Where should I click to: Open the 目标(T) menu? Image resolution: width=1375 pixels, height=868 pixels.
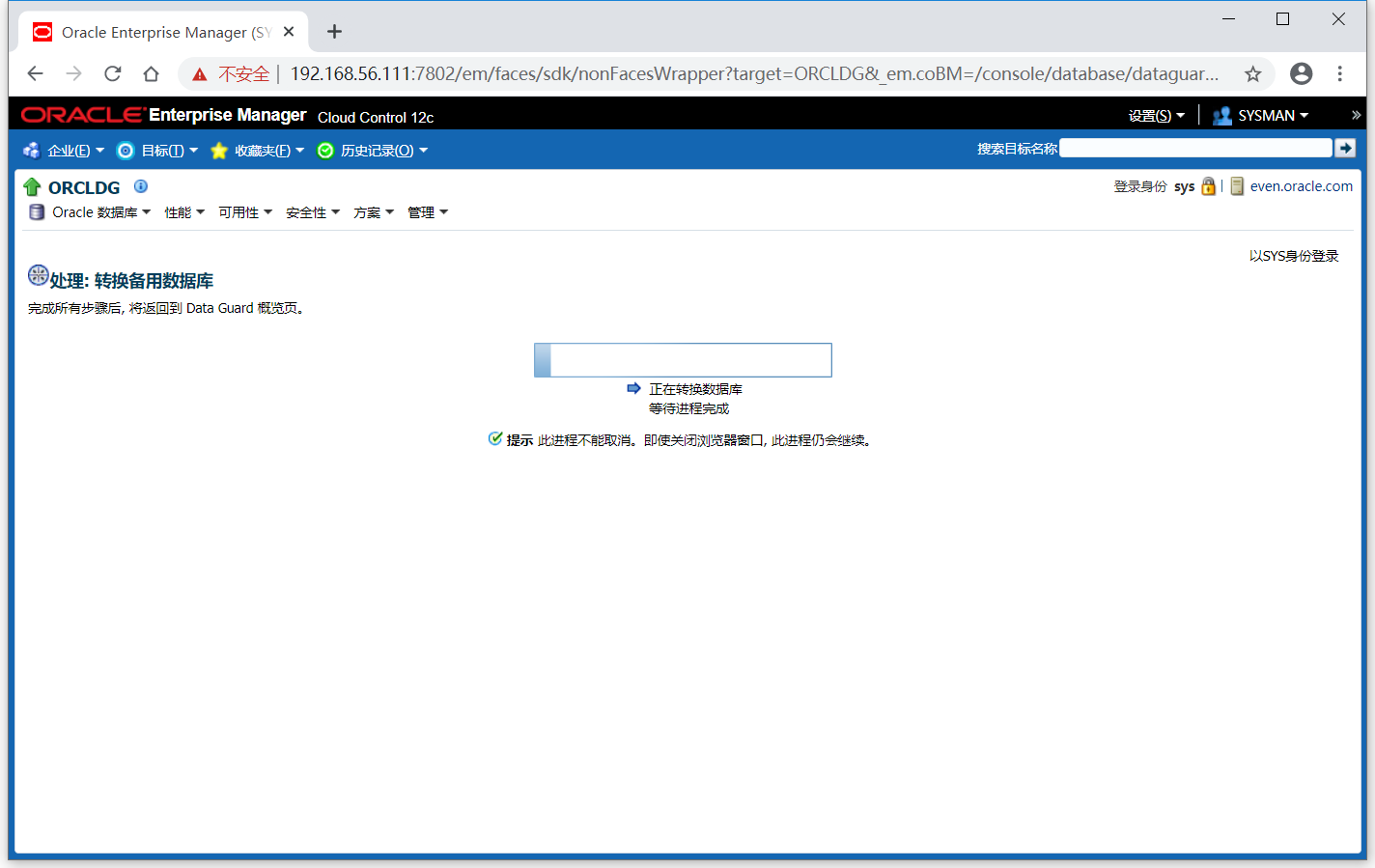pyautogui.click(x=169, y=151)
